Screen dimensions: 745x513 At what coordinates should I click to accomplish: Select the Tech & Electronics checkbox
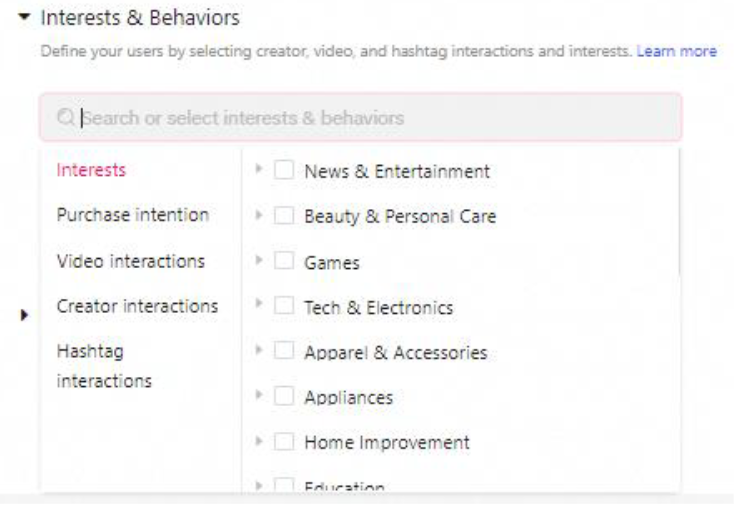click(x=284, y=307)
